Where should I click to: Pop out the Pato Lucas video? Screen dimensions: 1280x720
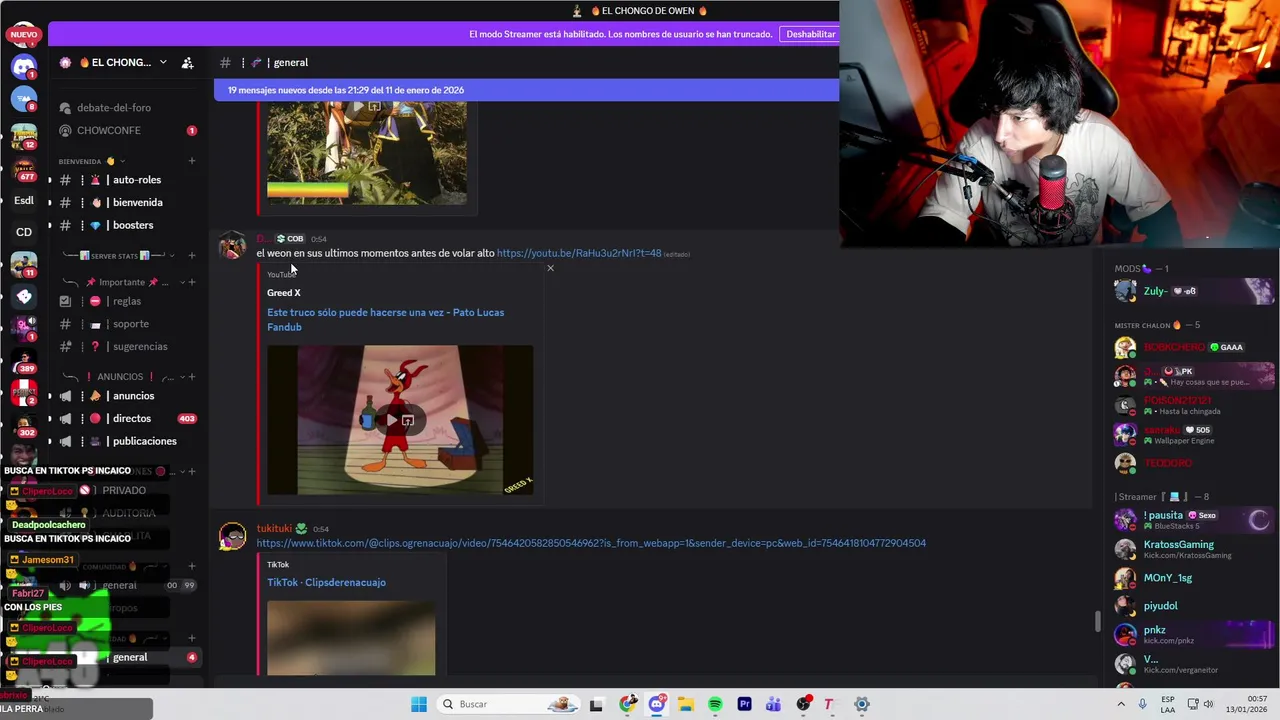408,420
